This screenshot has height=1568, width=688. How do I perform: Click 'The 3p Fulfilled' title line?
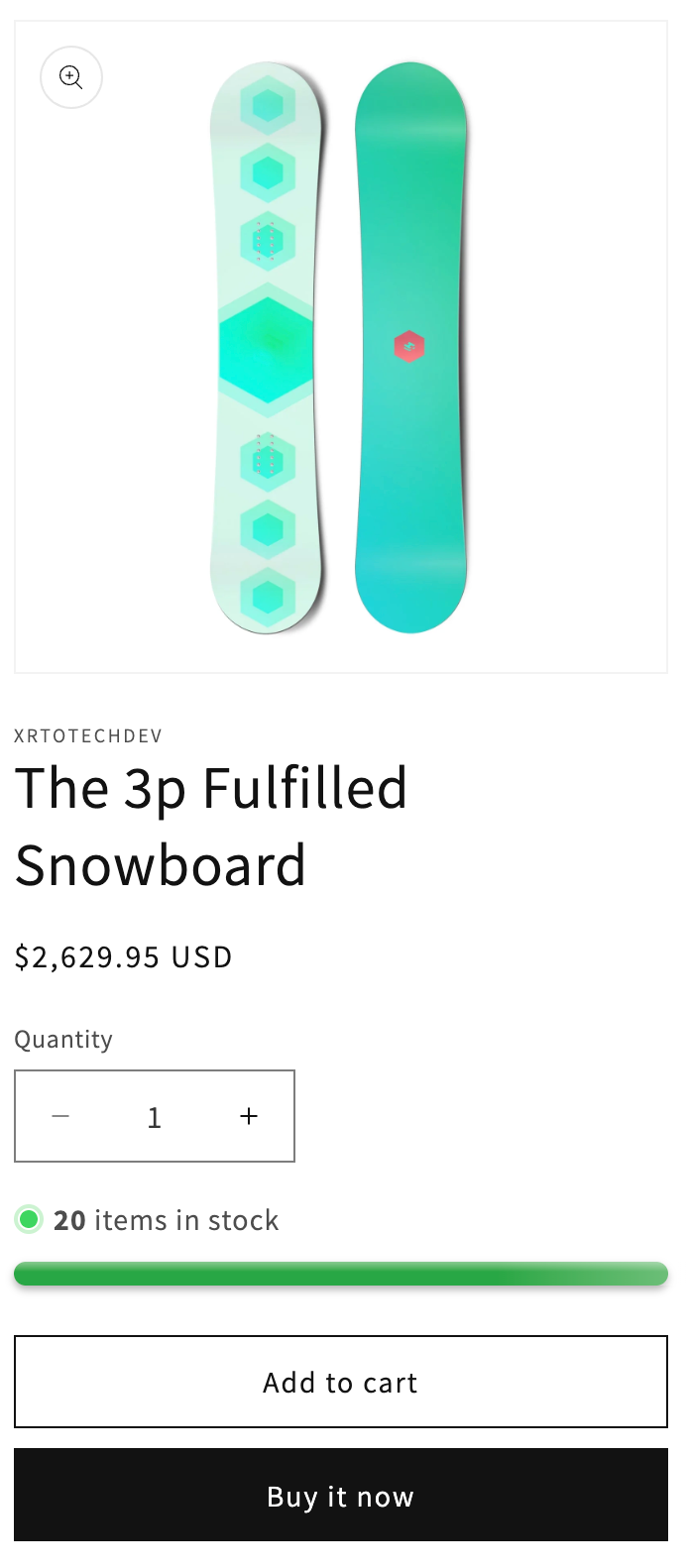211,788
